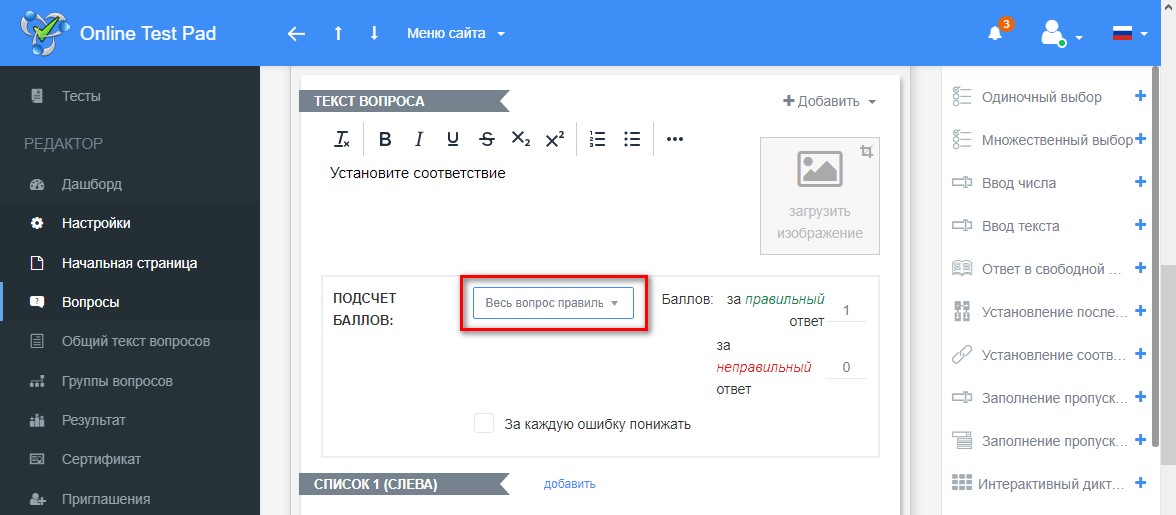The image size is (1176, 515).
Task: Open the Меню сайта dropdown
Action: point(455,34)
